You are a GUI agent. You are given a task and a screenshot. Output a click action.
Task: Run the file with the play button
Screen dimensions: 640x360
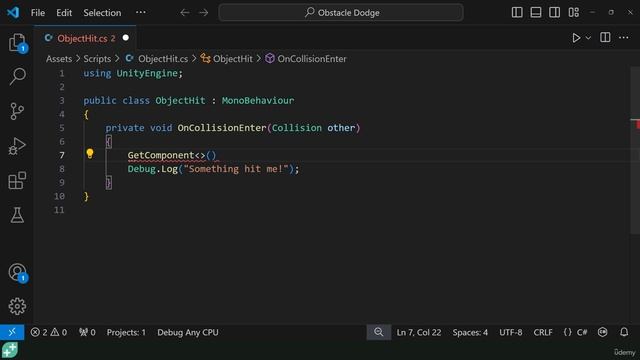tap(576, 38)
